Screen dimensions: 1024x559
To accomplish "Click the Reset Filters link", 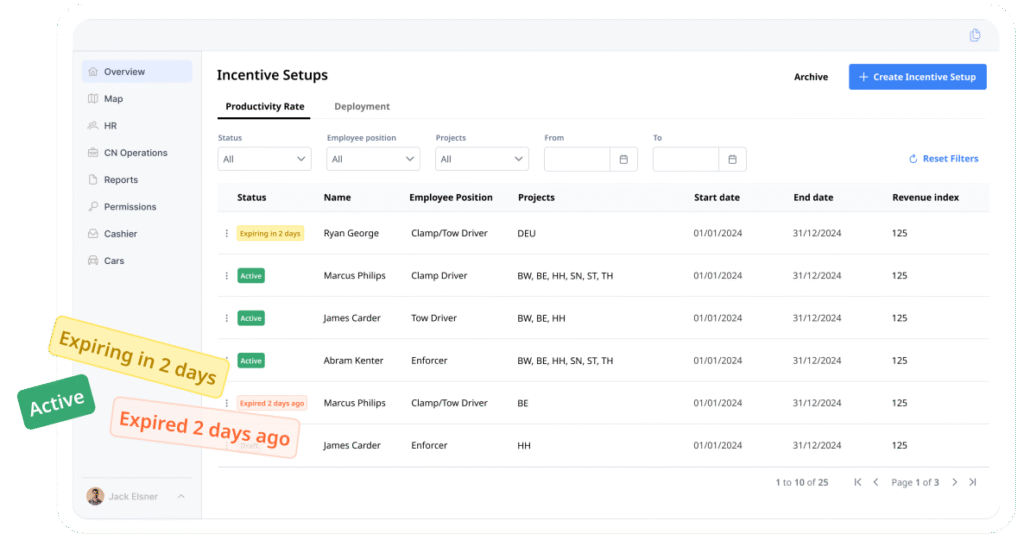I will point(943,159).
